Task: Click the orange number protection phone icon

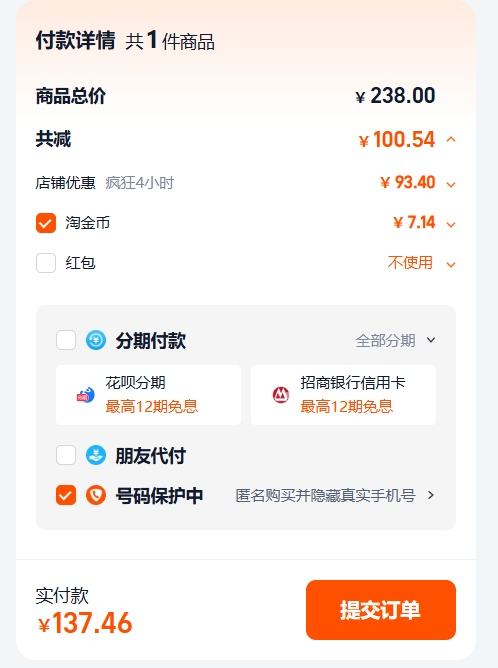Action: tap(96, 495)
